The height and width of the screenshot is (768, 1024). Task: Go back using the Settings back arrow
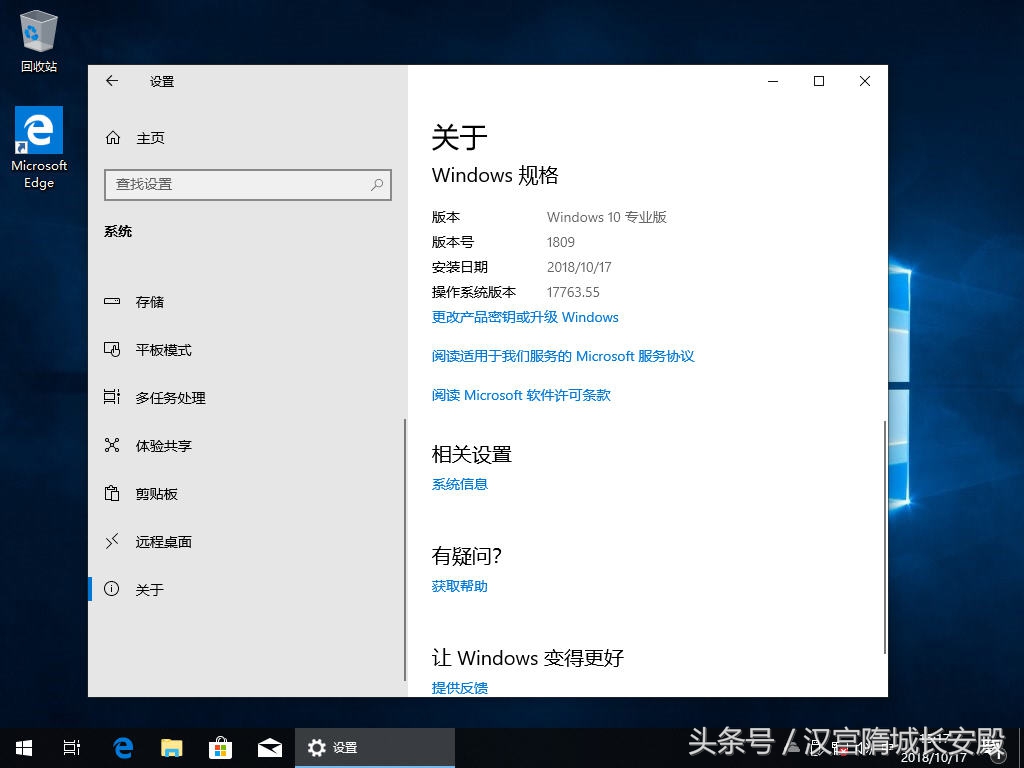click(112, 81)
